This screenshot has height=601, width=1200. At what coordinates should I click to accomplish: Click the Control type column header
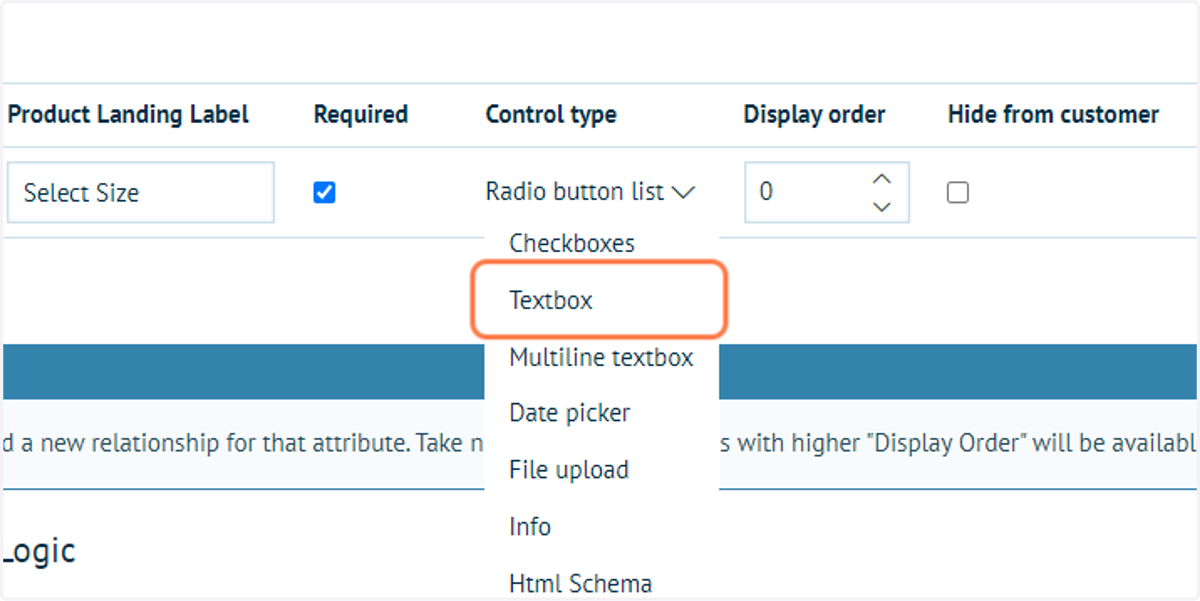pos(551,115)
